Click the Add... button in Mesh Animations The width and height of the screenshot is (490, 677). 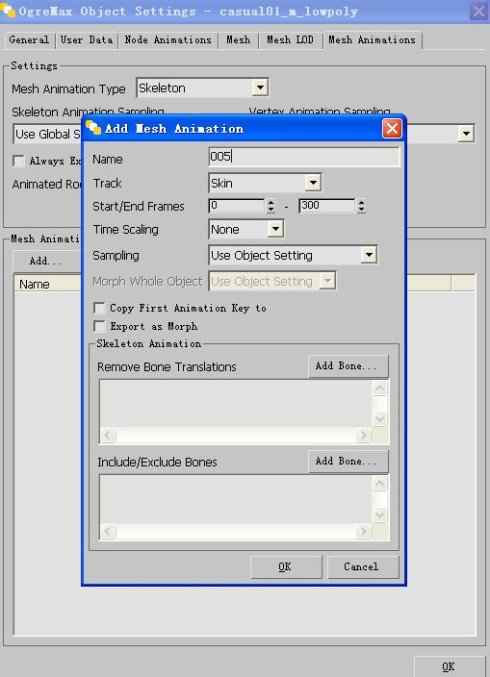pyautogui.click(x=45, y=261)
